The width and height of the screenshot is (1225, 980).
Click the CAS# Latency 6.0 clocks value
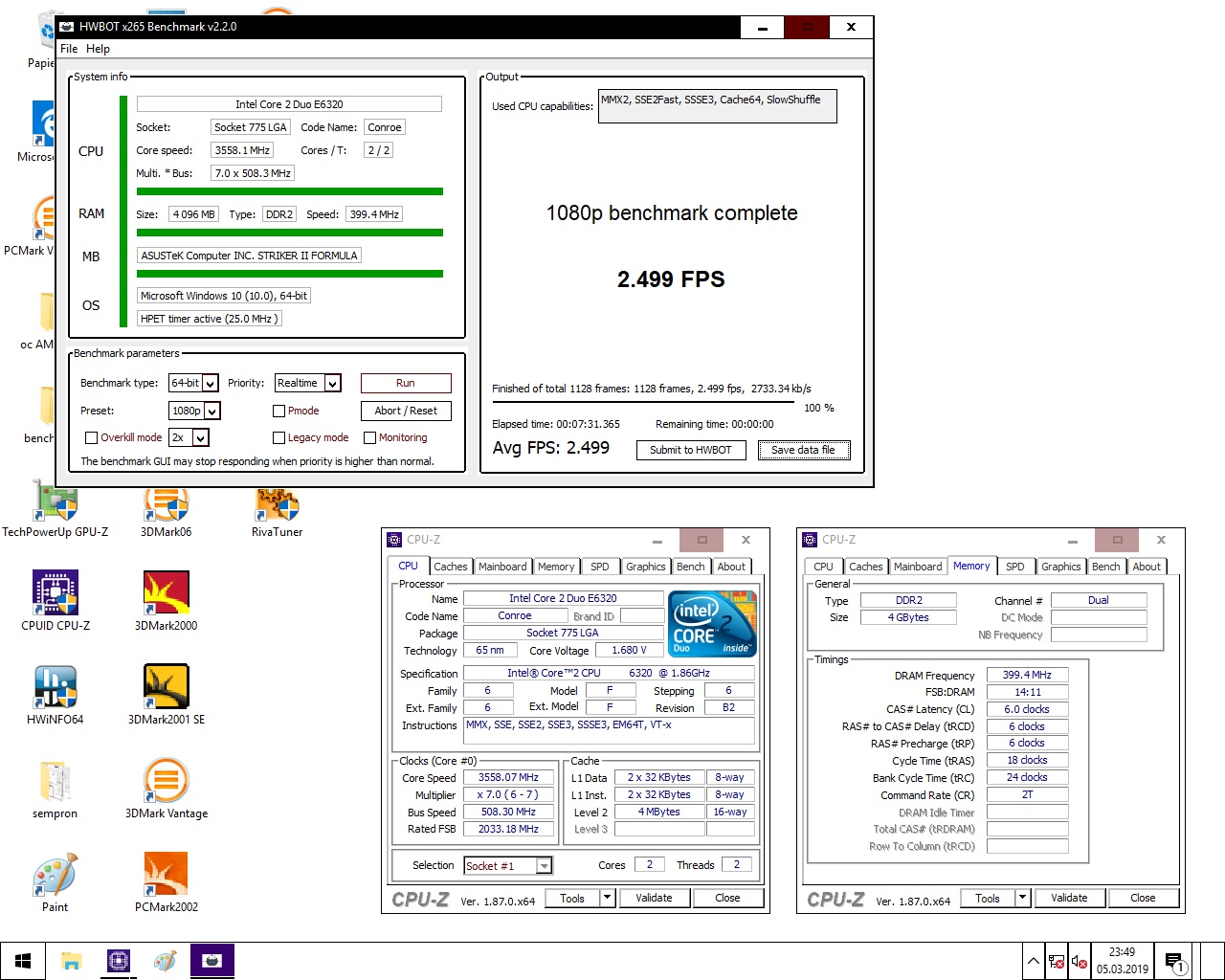pyautogui.click(x=1027, y=709)
